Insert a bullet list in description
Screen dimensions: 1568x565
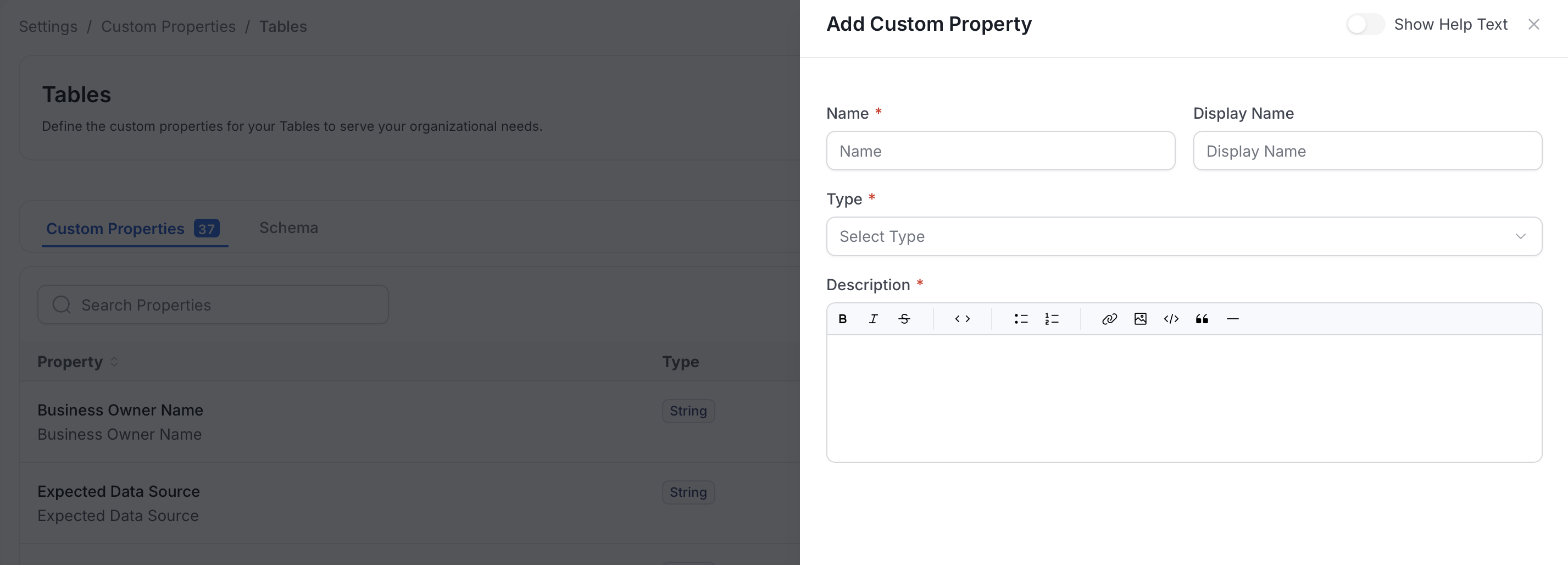(1021, 318)
